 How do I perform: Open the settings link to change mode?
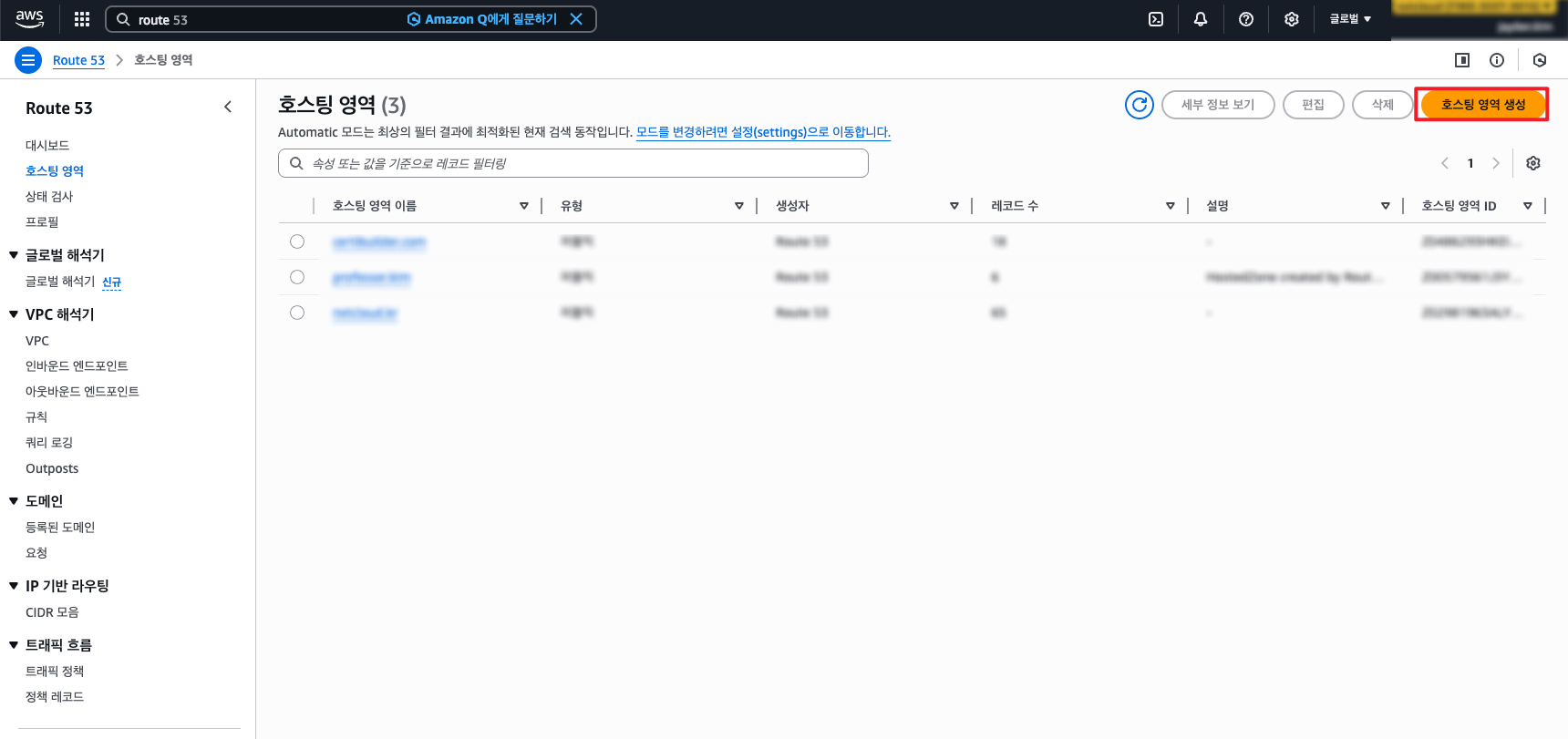763,132
